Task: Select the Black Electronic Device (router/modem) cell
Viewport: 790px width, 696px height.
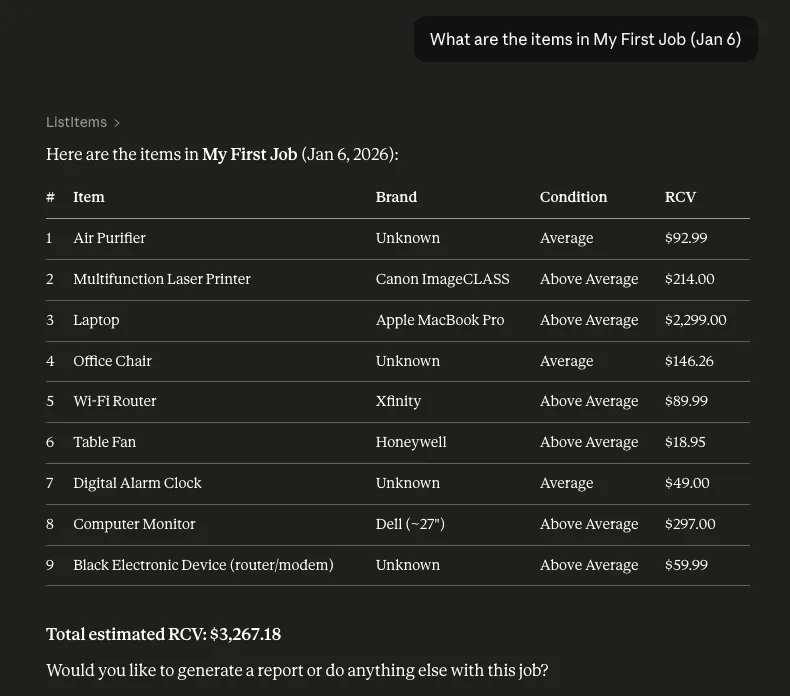Action: tap(204, 565)
